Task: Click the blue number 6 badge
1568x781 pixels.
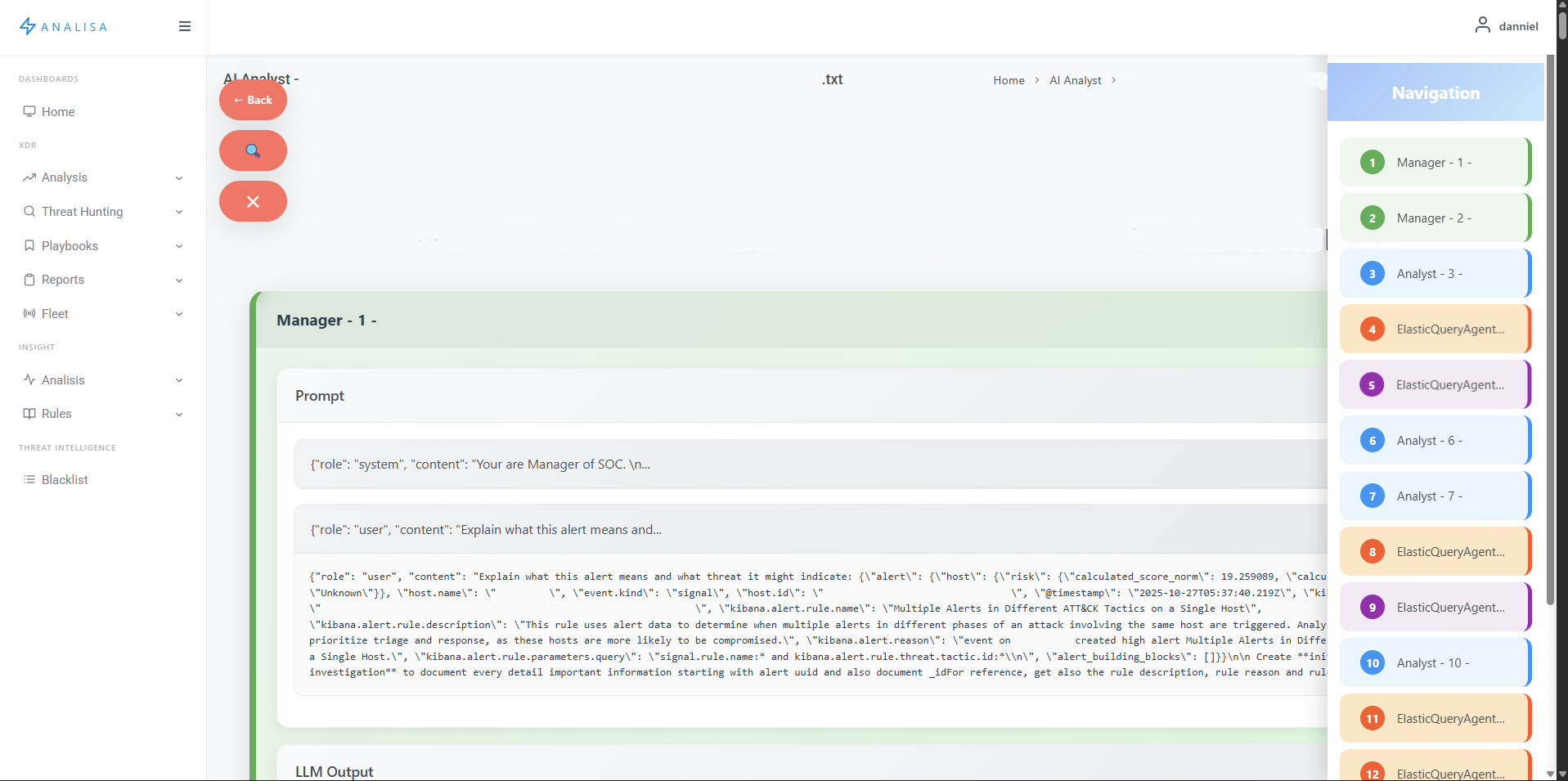Action: click(x=1373, y=440)
